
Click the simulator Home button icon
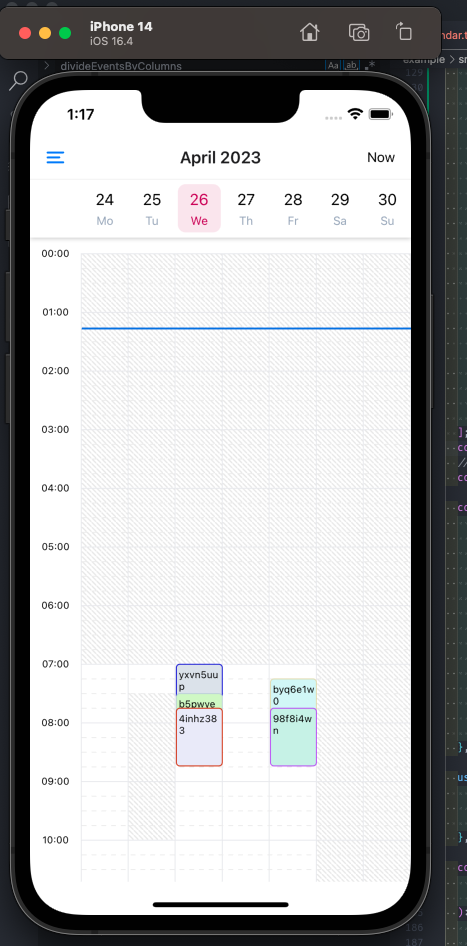tap(310, 32)
